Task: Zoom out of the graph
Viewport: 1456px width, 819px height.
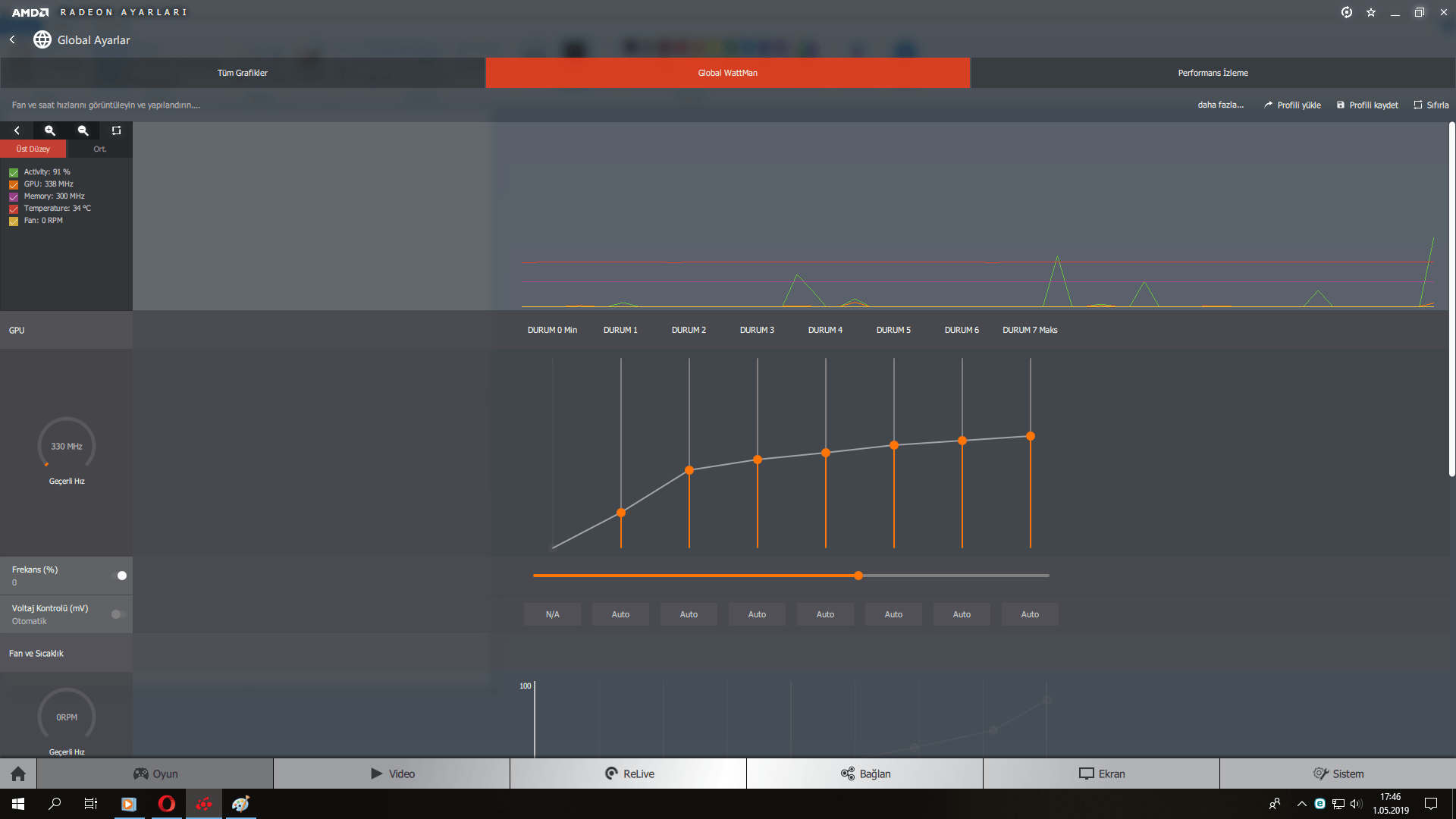Action: (83, 130)
